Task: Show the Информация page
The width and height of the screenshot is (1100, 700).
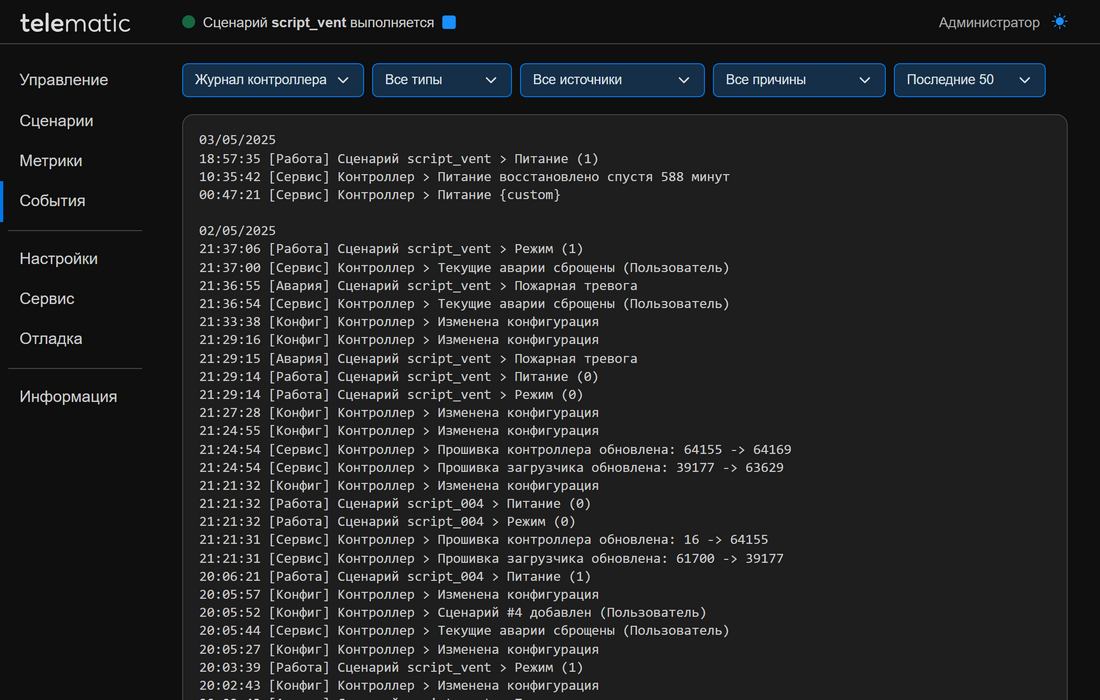Action: (x=68, y=397)
